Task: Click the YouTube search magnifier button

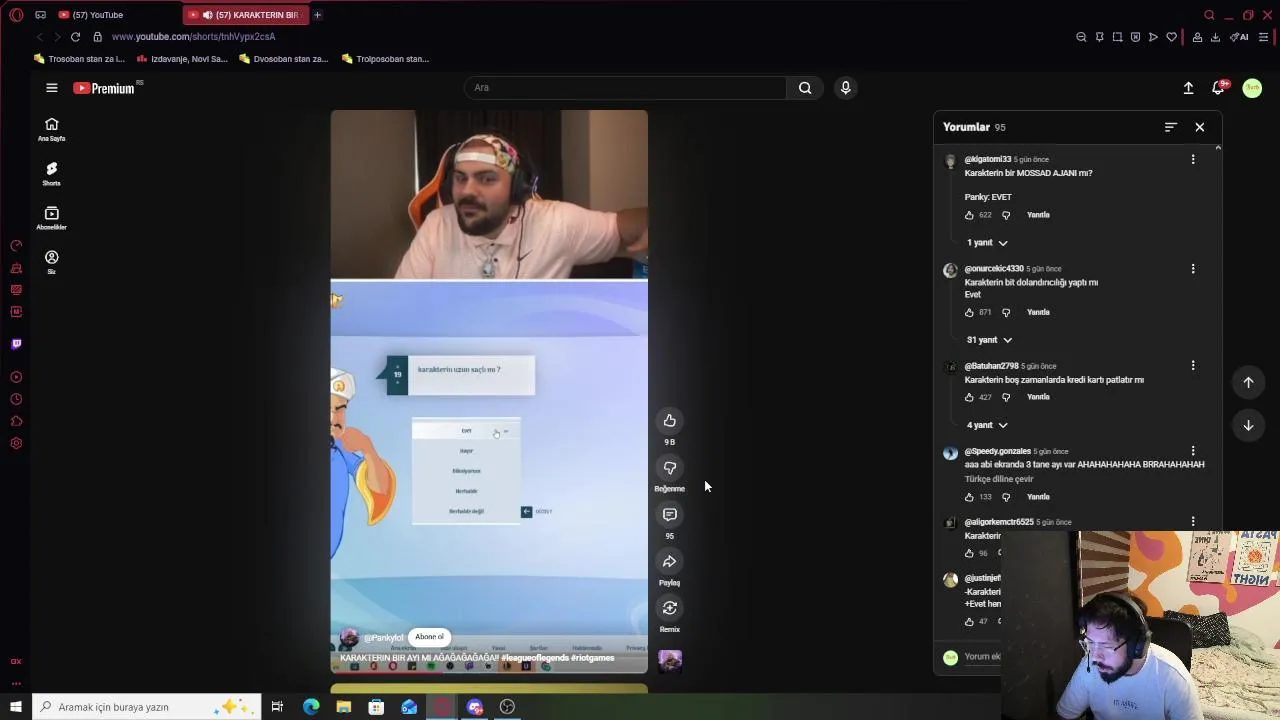Action: pyautogui.click(x=805, y=88)
